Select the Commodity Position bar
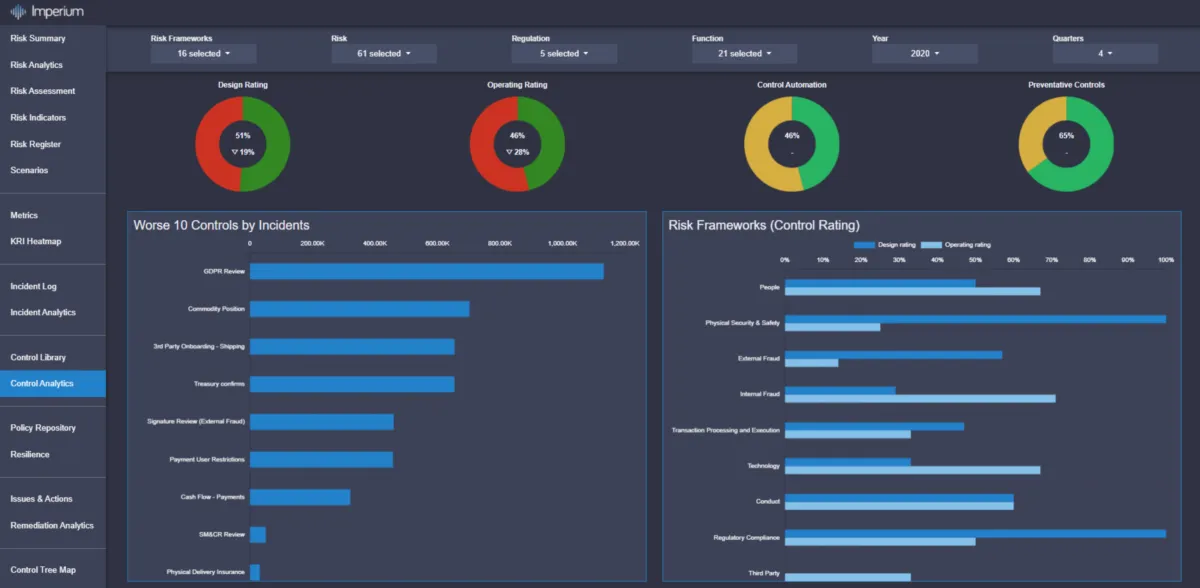 [360, 309]
